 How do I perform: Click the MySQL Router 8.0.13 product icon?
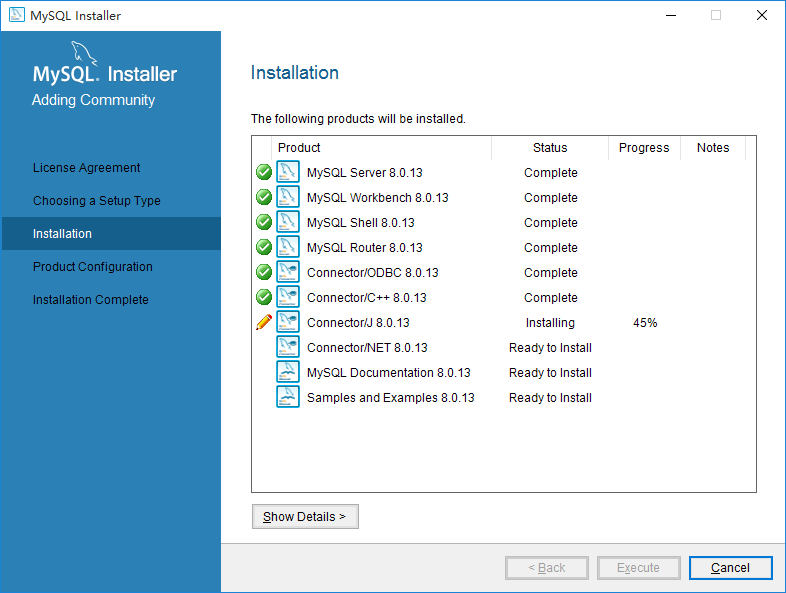coord(288,247)
